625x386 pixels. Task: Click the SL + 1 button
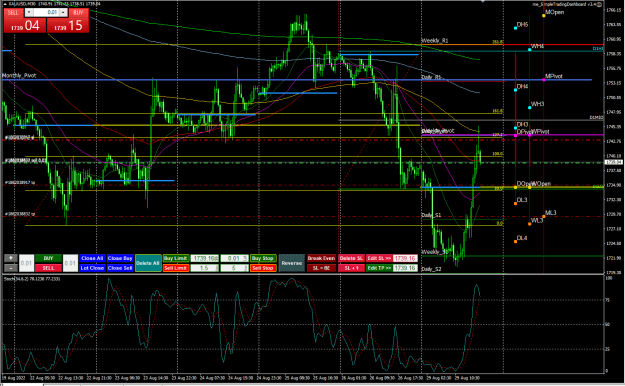pyautogui.click(x=351, y=268)
